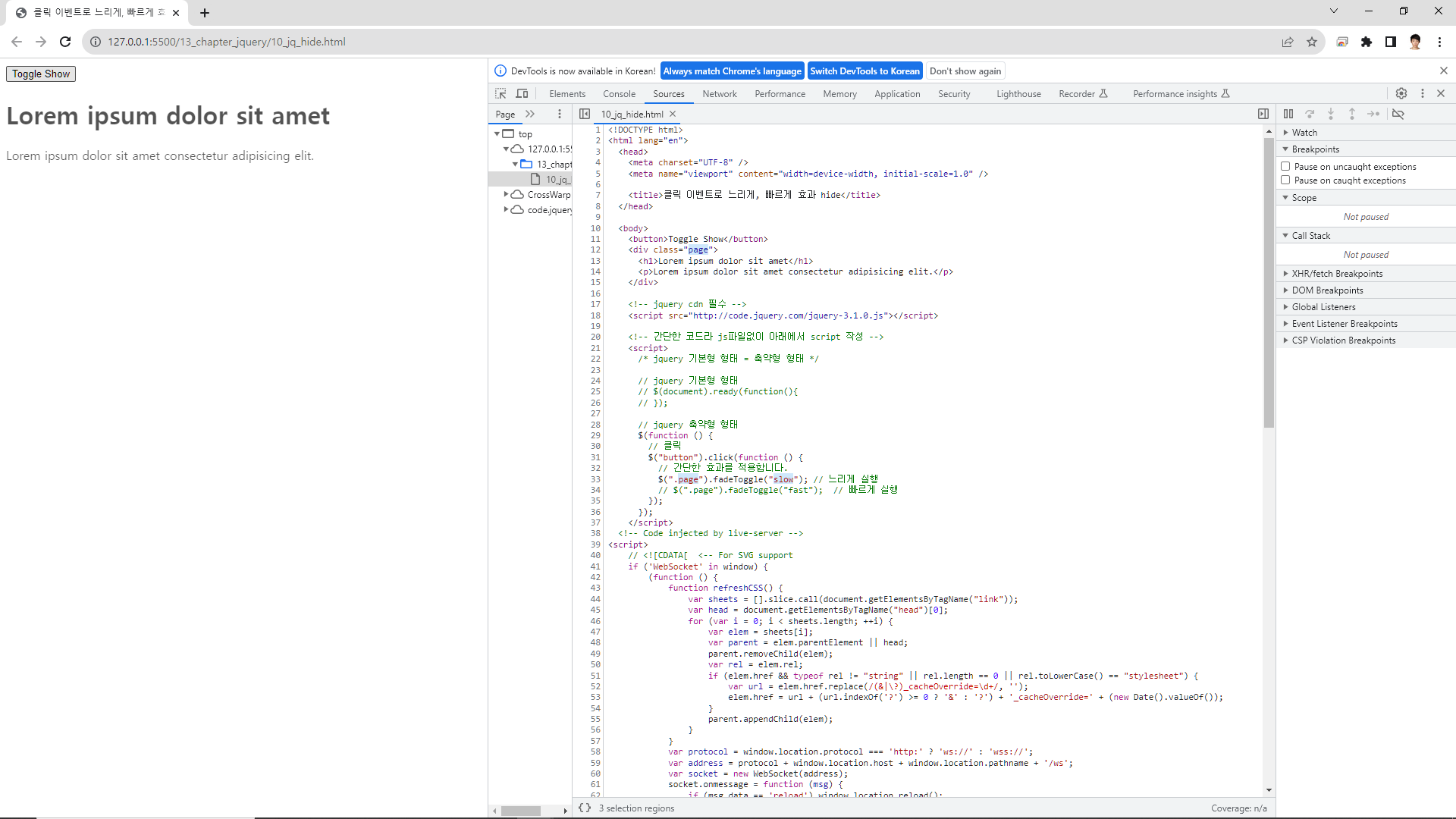Image resolution: width=1456 pixels, height=819 pixels.
Task: Open the Console tab
Action: pos(619,94)
